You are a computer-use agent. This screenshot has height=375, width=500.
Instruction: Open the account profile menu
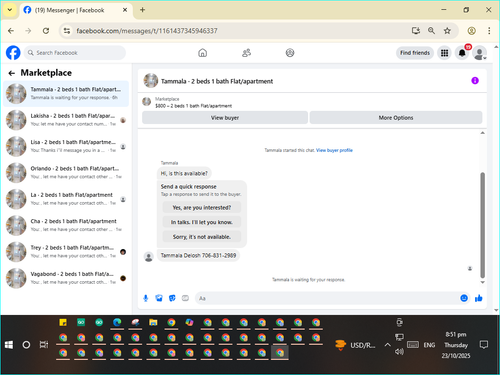480,53
